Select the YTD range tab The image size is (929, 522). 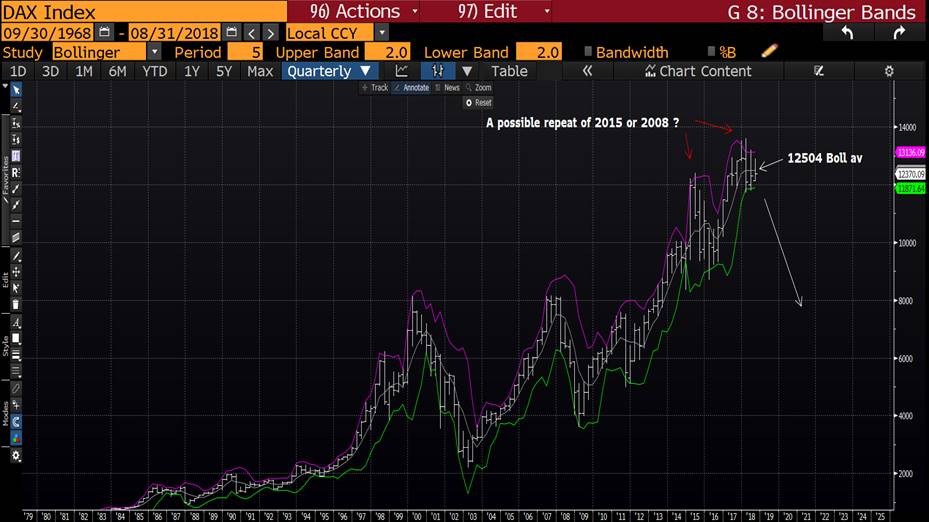[155, 71]
